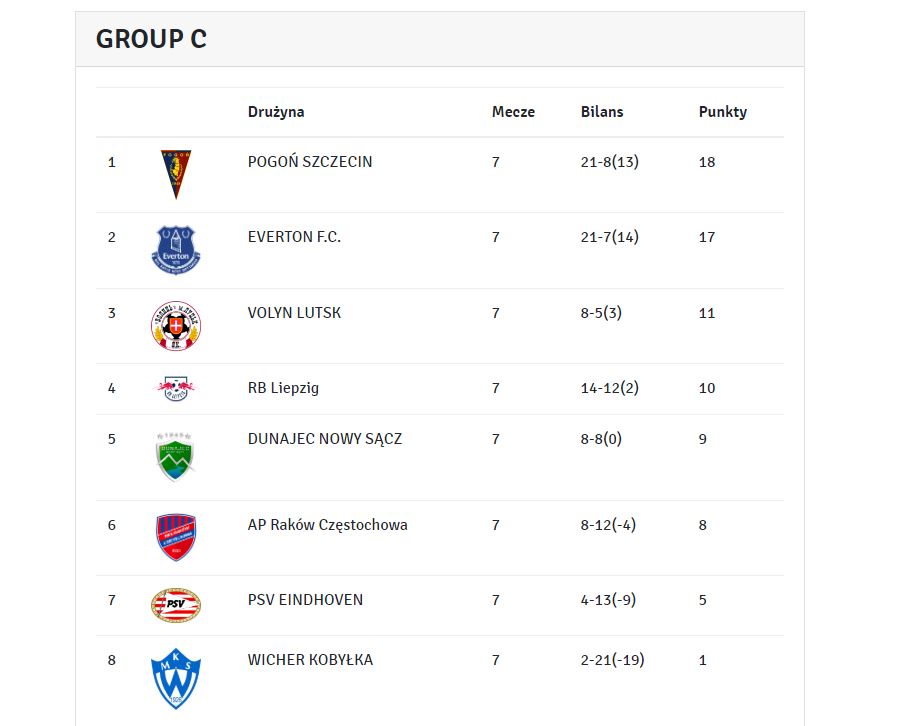Click the Mecze column header
The image size is (900, 726).
(513, 112)
